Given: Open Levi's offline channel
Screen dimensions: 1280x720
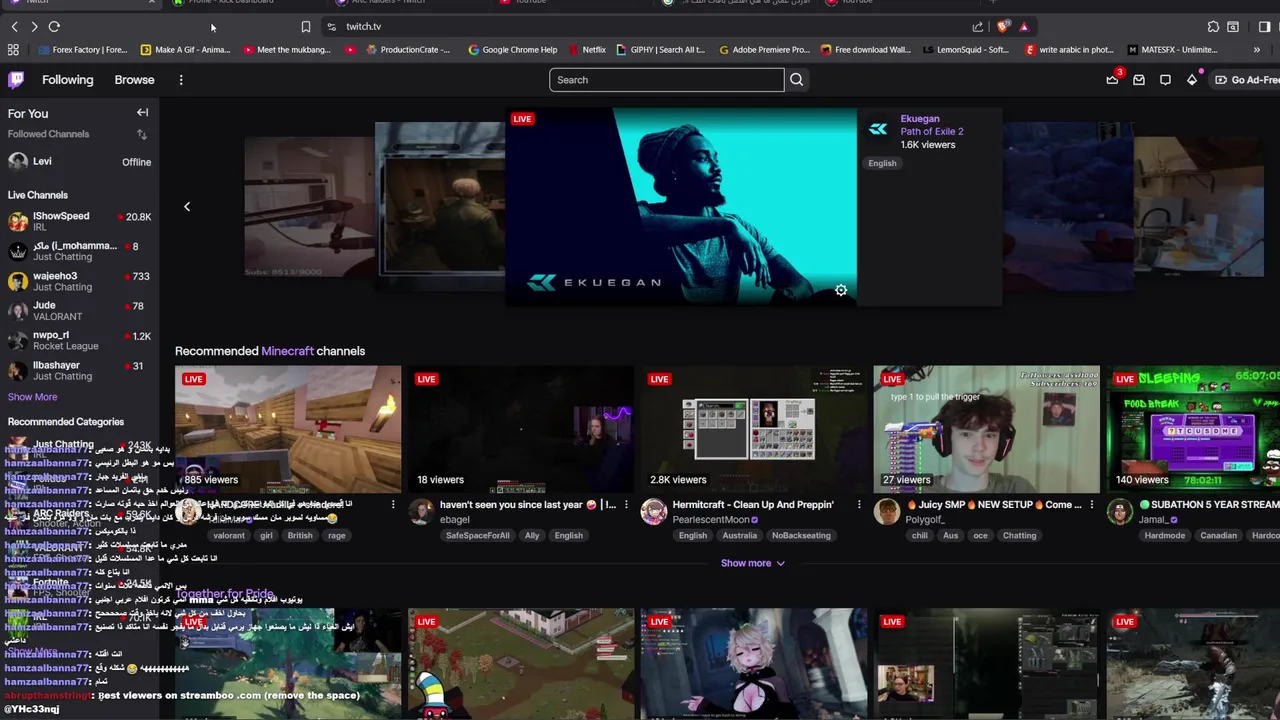Looking at the screenshot, I should (x=79, y=161).
